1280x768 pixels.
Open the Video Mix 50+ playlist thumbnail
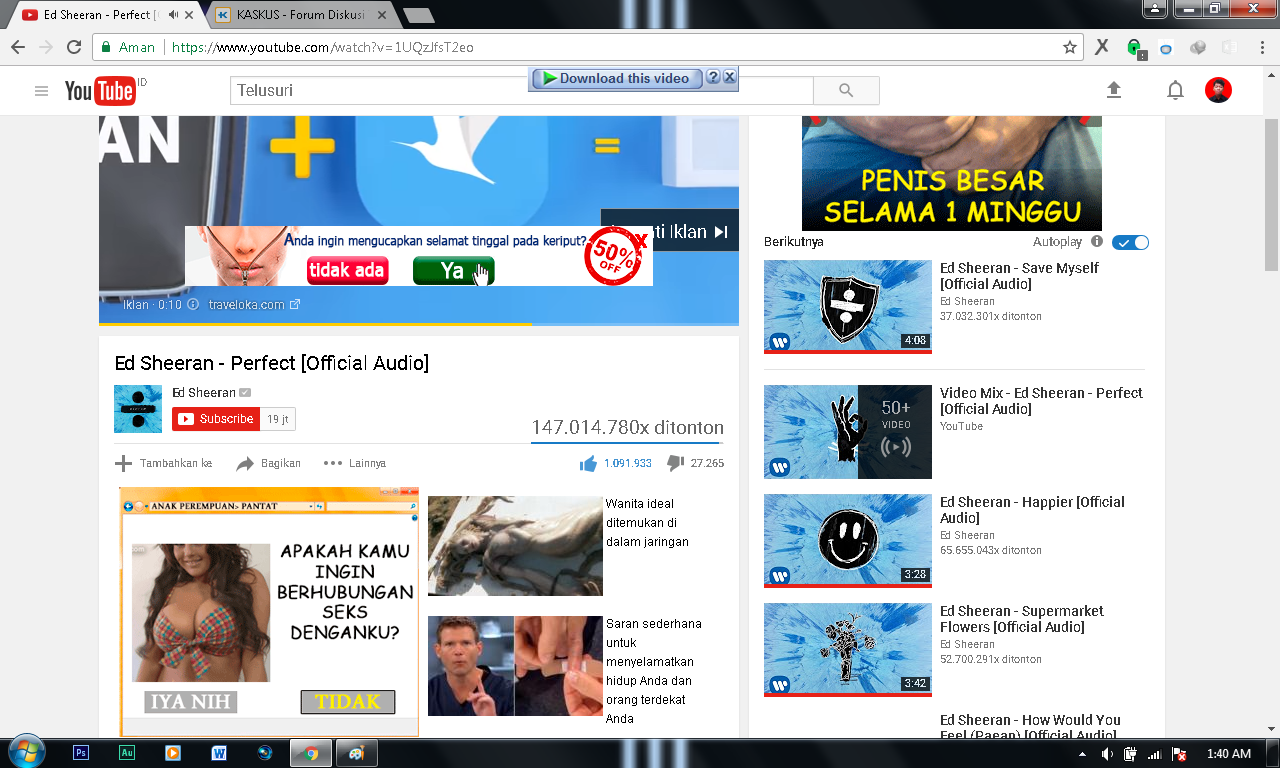848,432
